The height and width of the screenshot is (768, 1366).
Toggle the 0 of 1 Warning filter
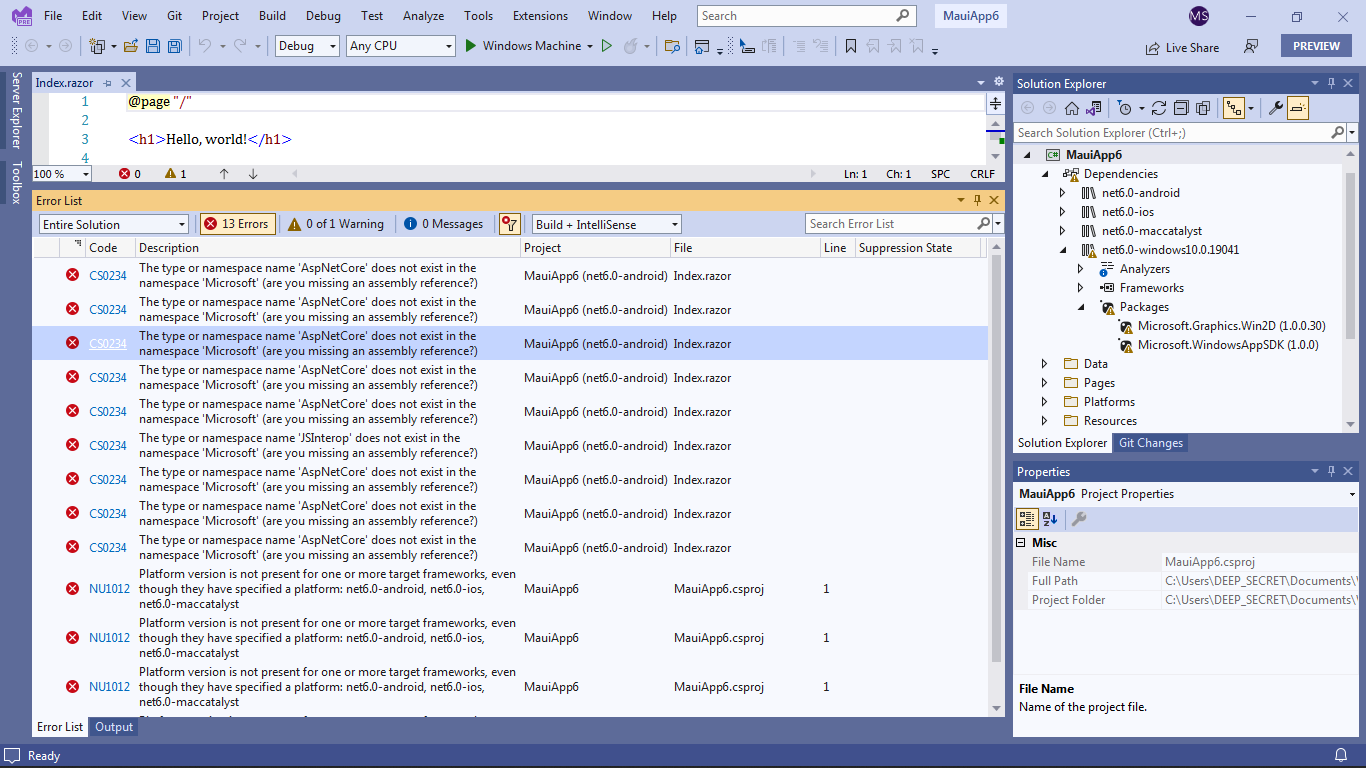(336, 224)
